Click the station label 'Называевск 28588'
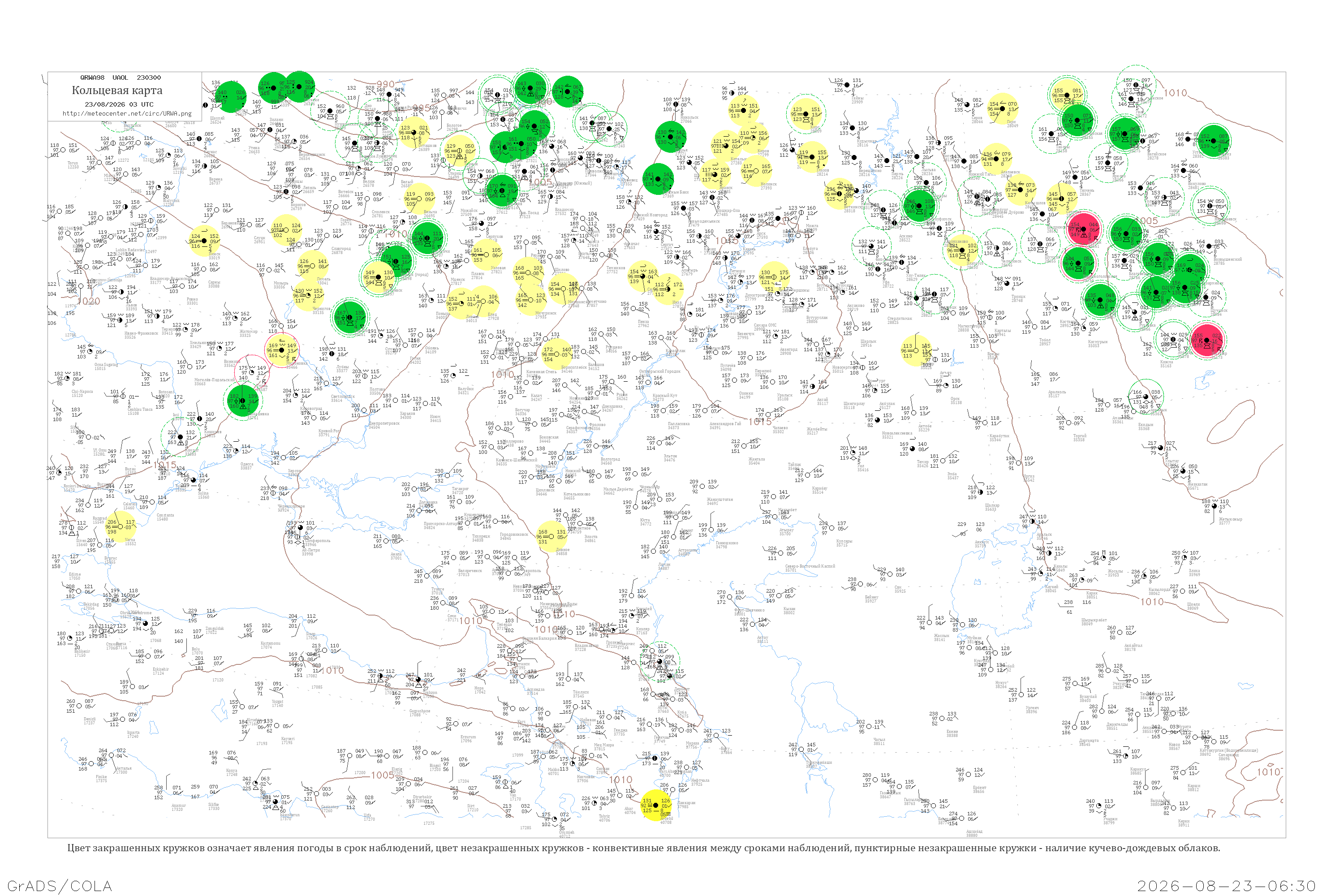 1225,220
